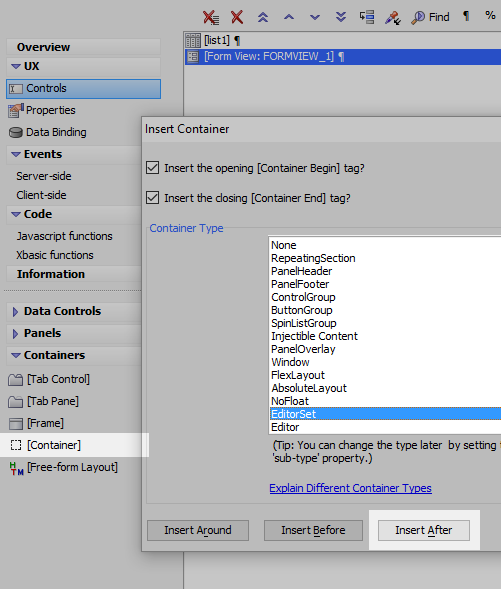The height and width of the screenshot is (589, 501).
Task: Uncheck Insert the closing Container End tag
Action: coord(152,198)
